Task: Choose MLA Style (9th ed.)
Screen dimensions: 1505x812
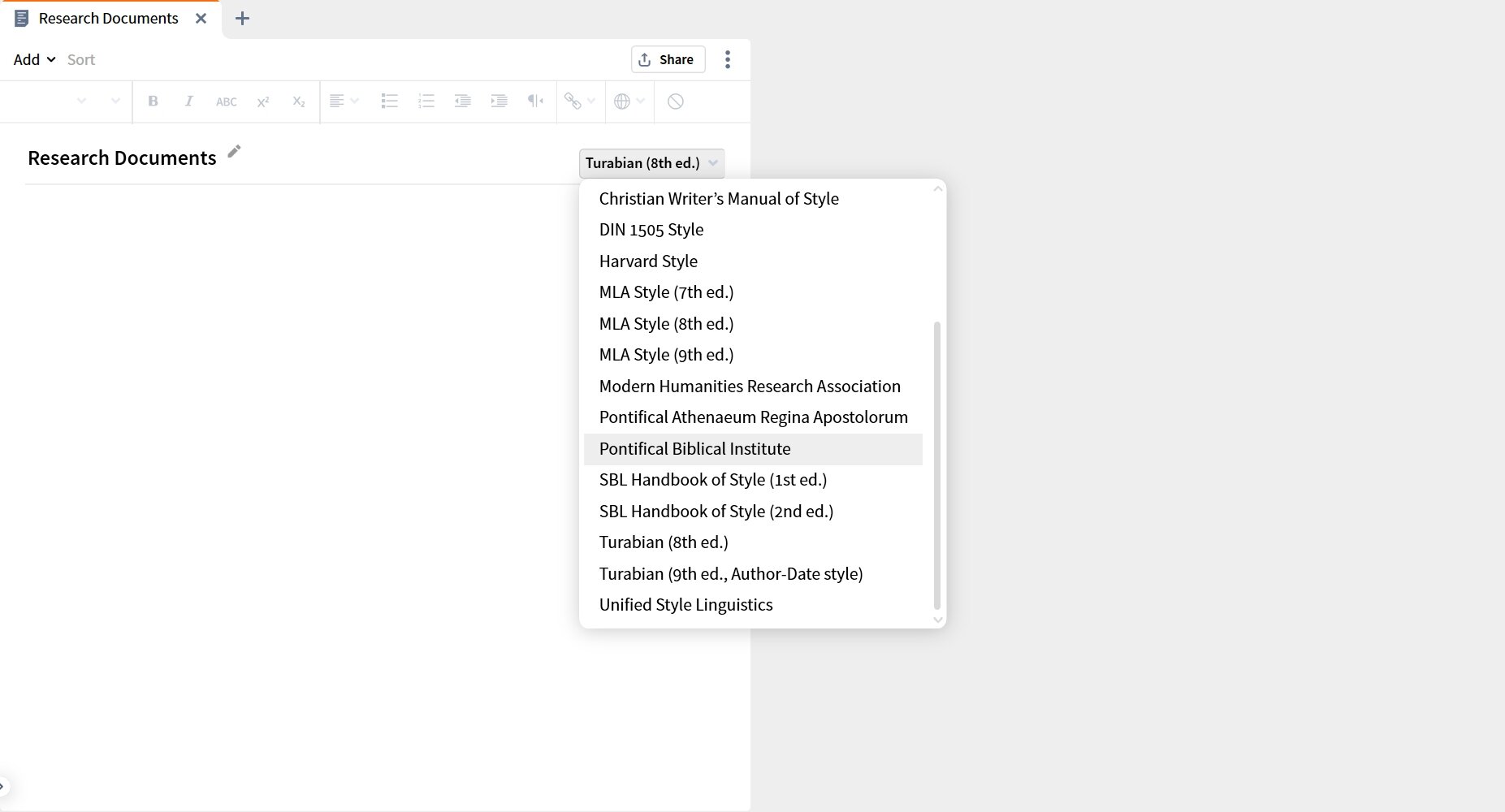Action: (666, 355)
